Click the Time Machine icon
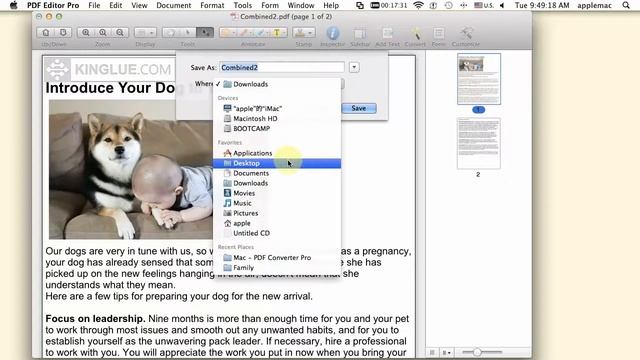640x360 pixels. point(449,5)
